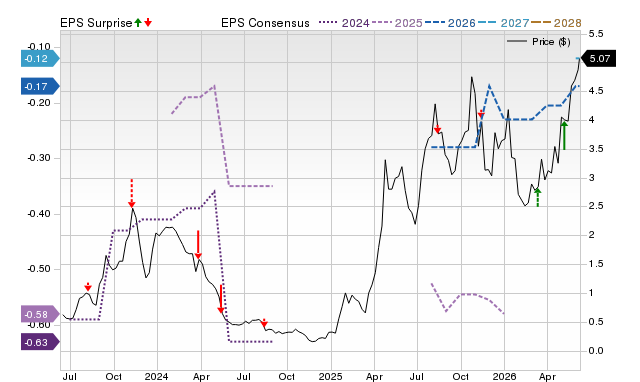Click the -0.30 EPS axis label

click(39, 158)
